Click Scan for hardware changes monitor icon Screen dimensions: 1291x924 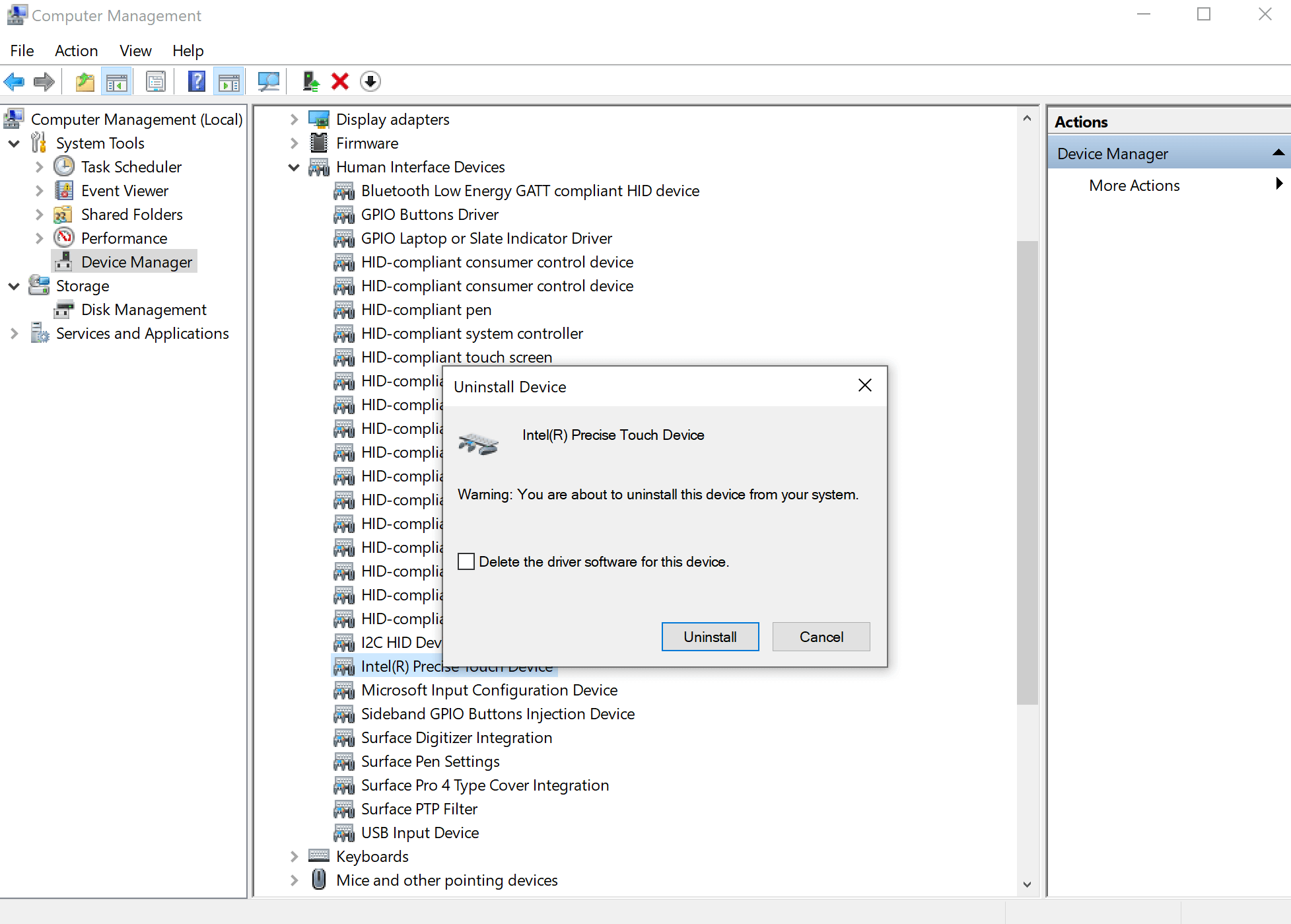pyautogui.click(x=268, y=82)
